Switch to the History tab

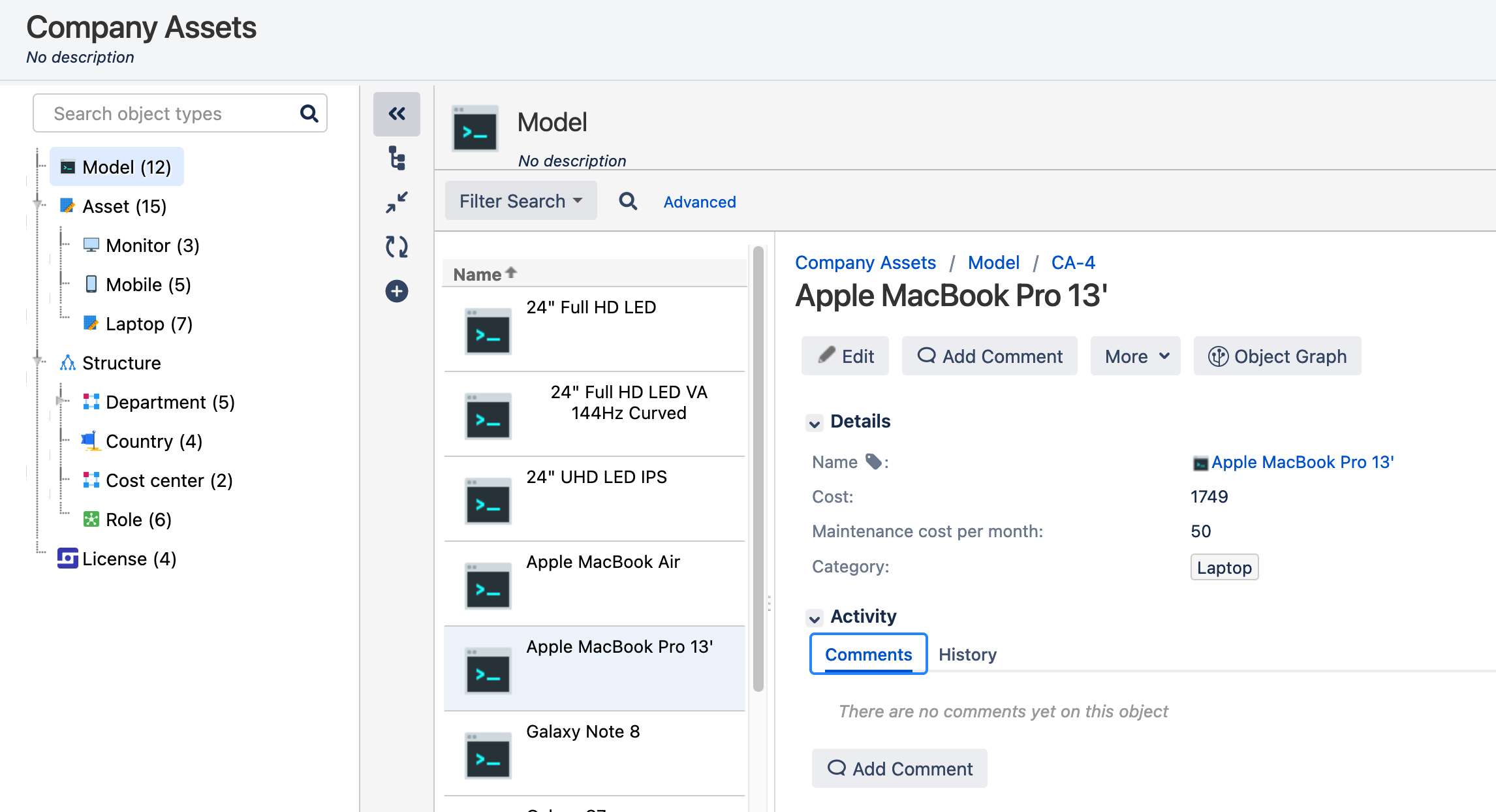pos(967,654)
